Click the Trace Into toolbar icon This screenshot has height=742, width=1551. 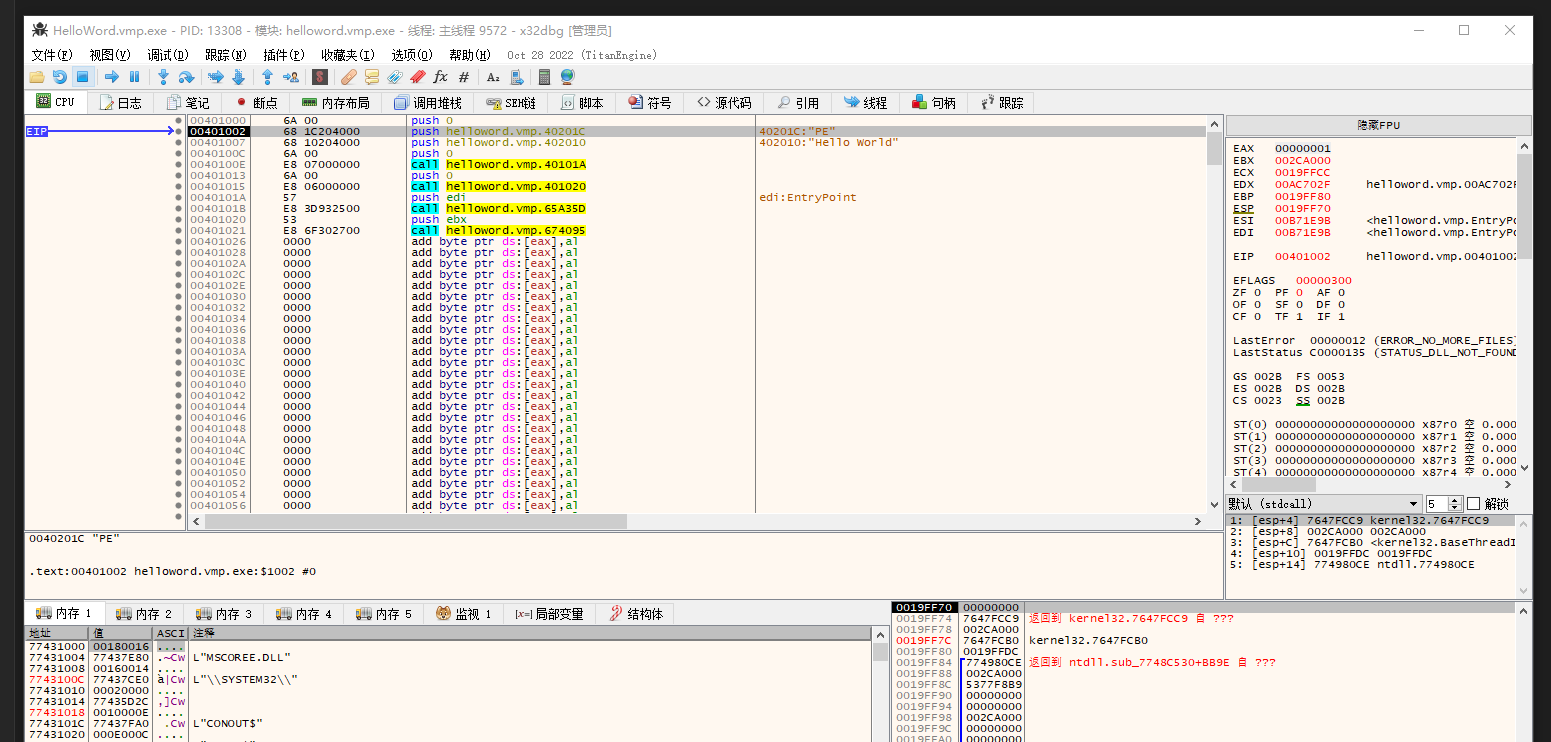(x=215, y=77)
